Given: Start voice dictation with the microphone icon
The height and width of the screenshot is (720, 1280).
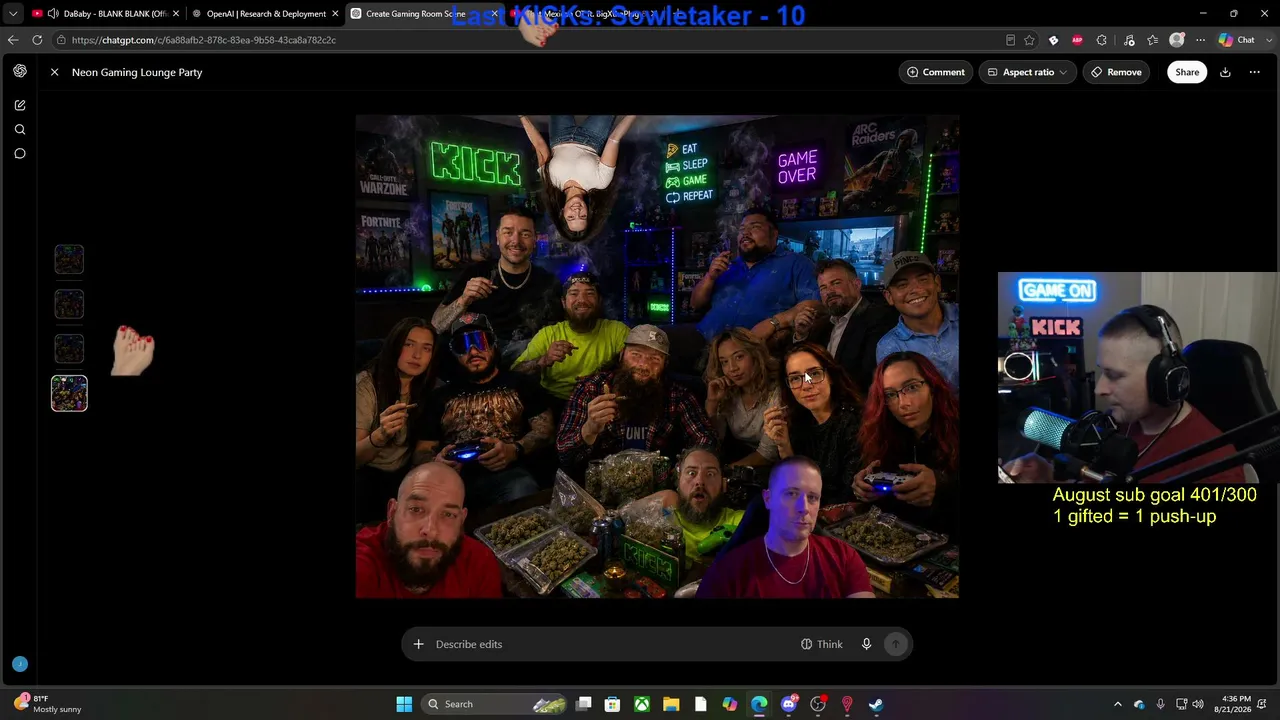Looking at the screenshot, I should 867,644.
